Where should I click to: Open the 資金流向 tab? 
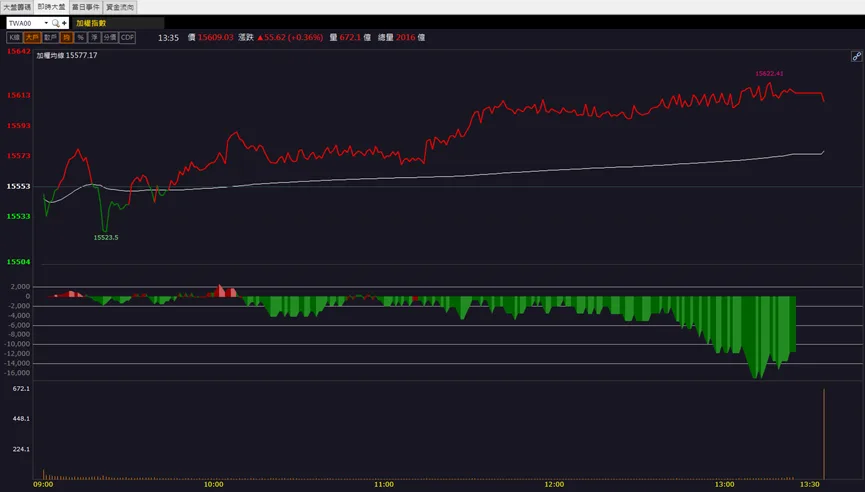coord(120,7)
